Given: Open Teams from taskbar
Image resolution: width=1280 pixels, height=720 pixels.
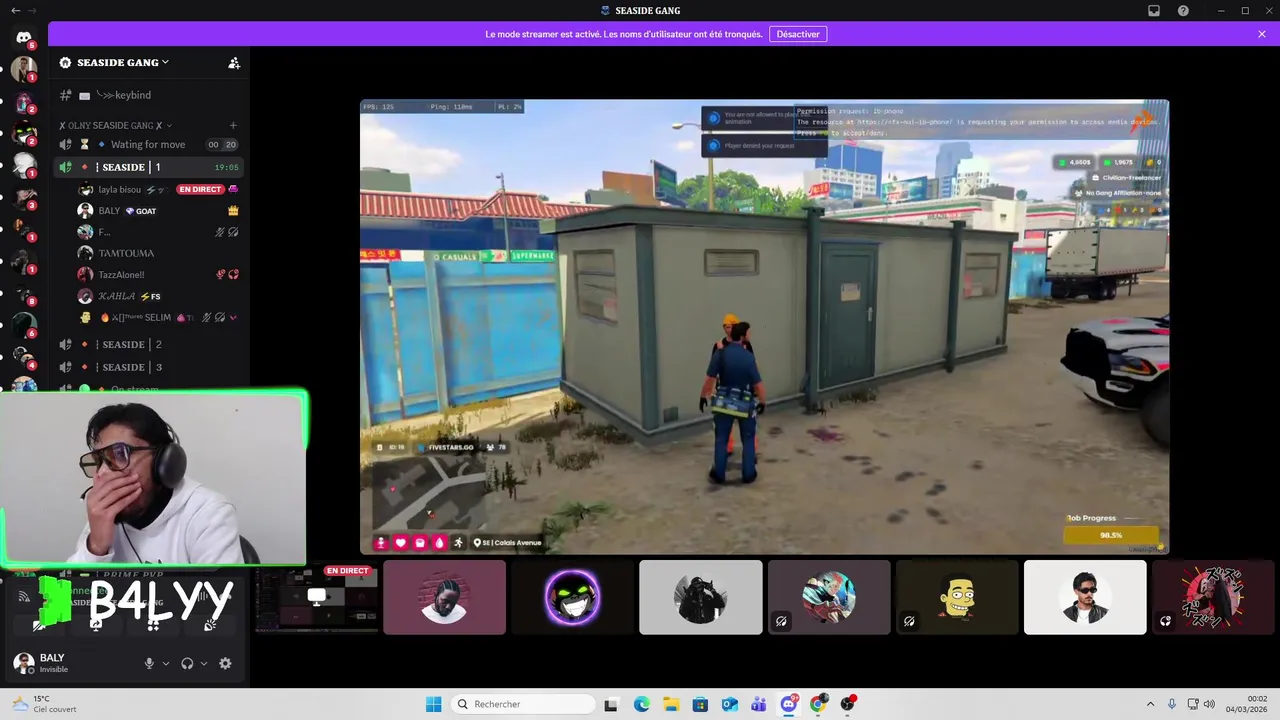Looking at the screenshot, I should pyautogui.click(x=759, y=704).
